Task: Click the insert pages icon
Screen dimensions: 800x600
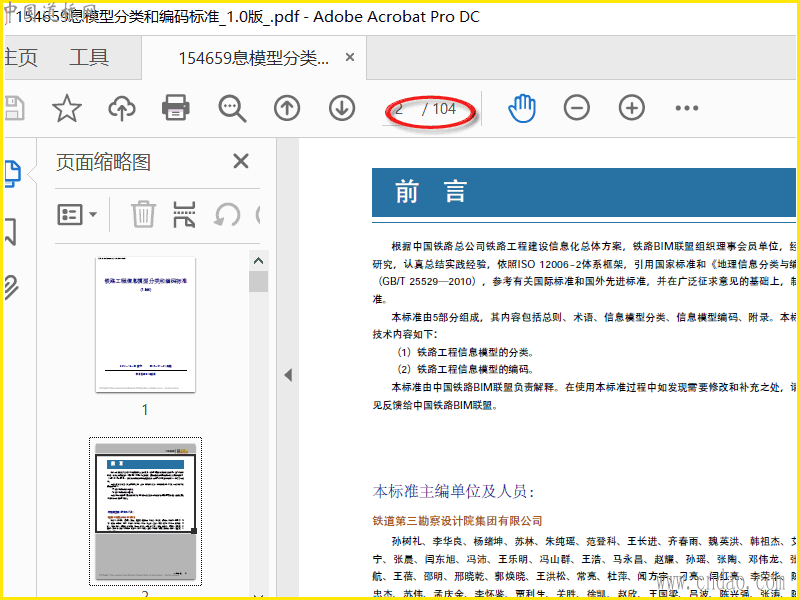Action: click(184, 214)
